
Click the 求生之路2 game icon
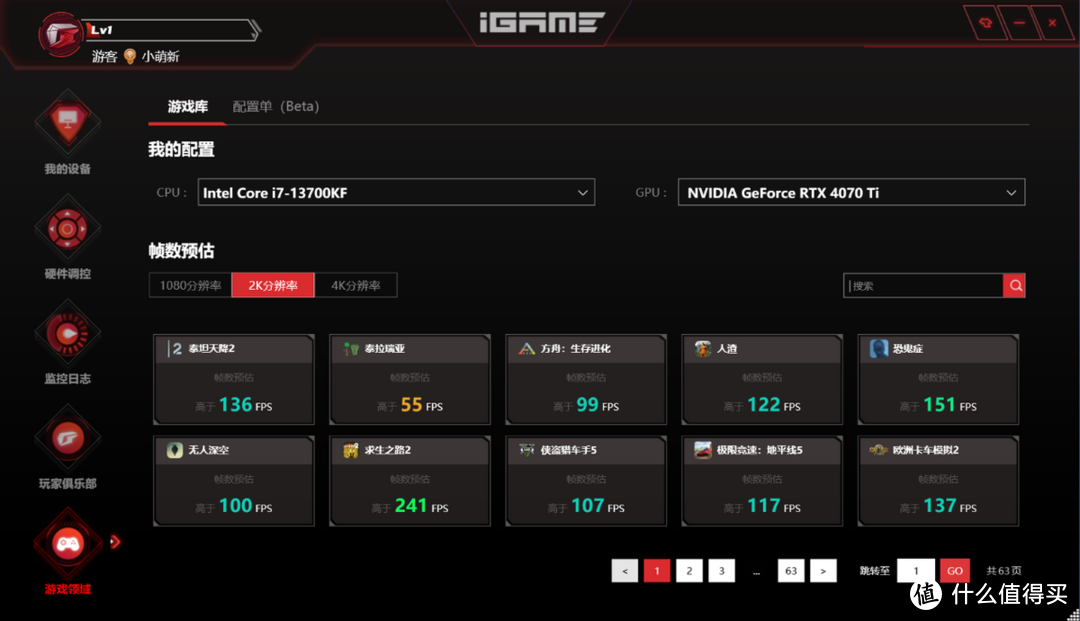click(x=351, y=450)
